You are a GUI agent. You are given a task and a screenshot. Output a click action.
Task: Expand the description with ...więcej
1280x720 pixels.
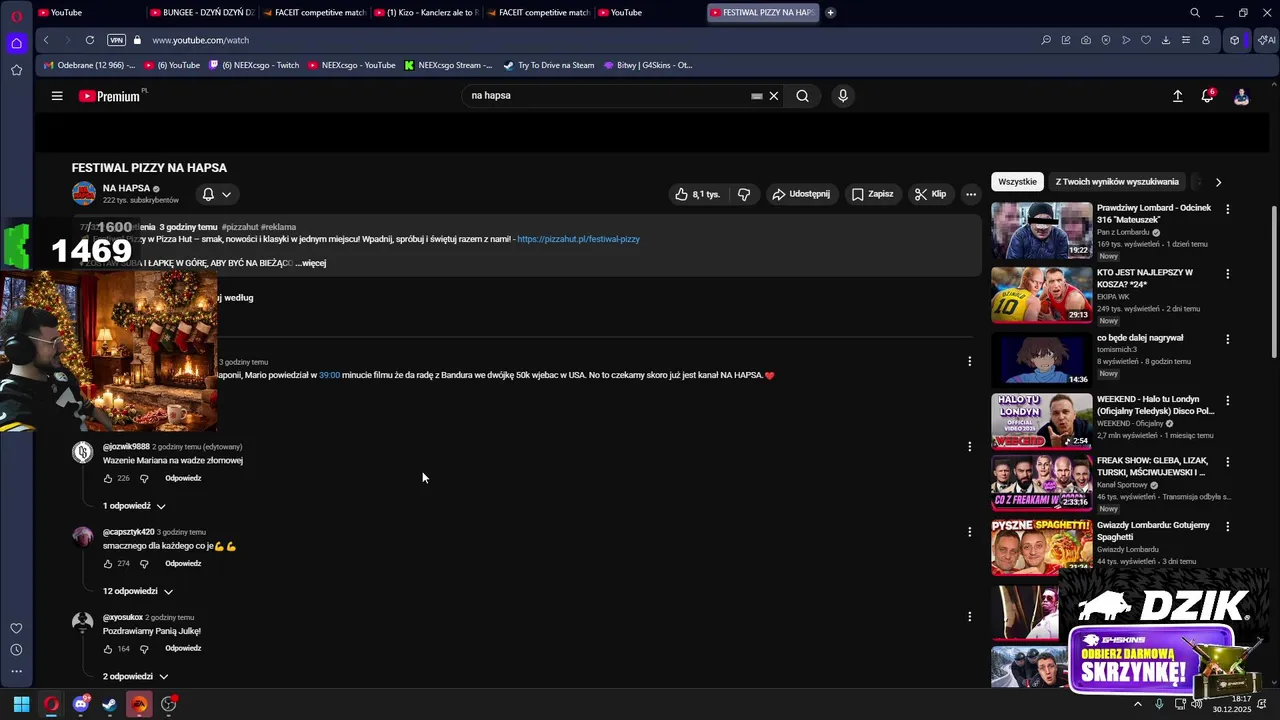[x=311, y=263]
